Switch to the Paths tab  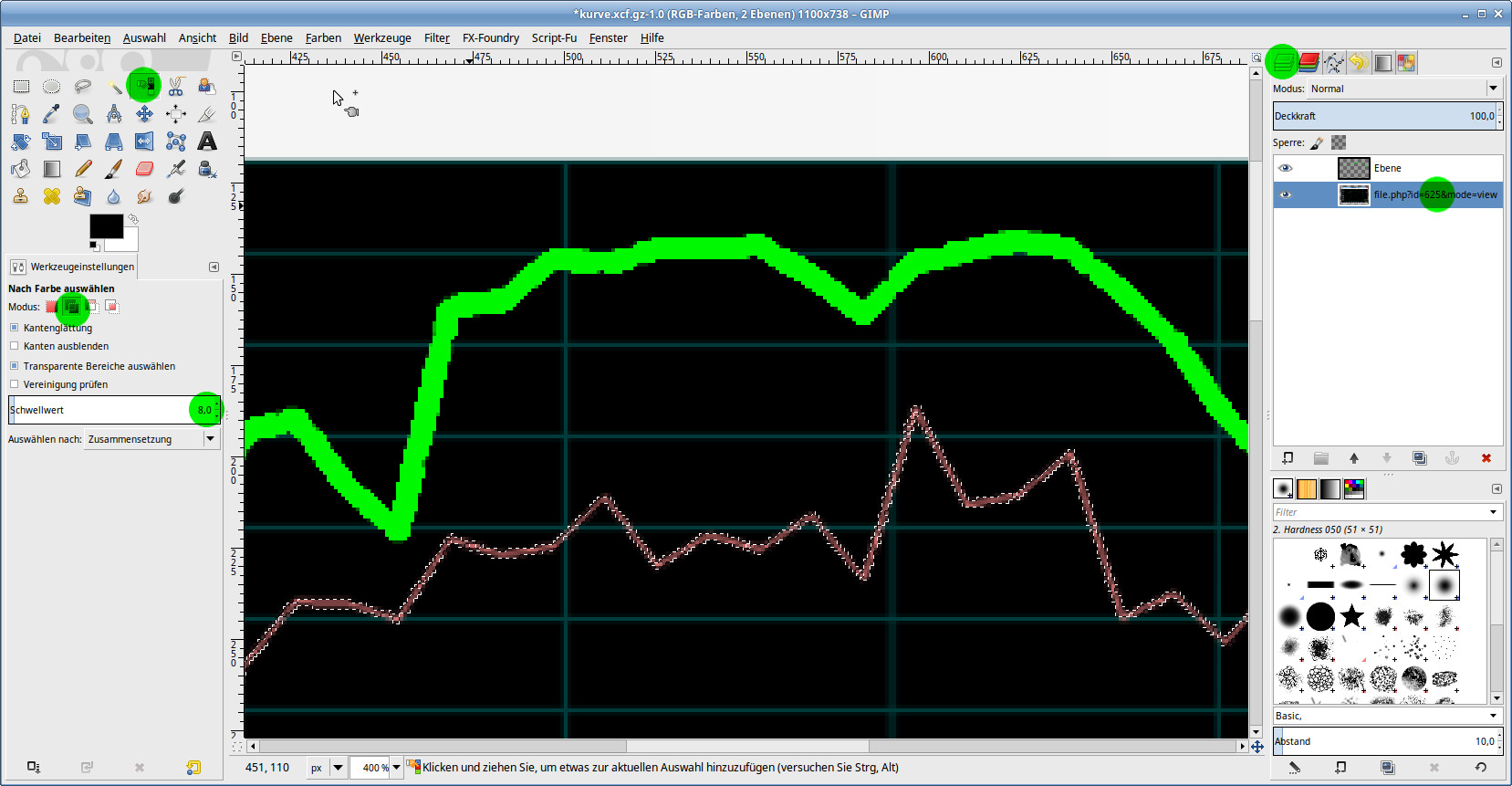(1333, 62)
